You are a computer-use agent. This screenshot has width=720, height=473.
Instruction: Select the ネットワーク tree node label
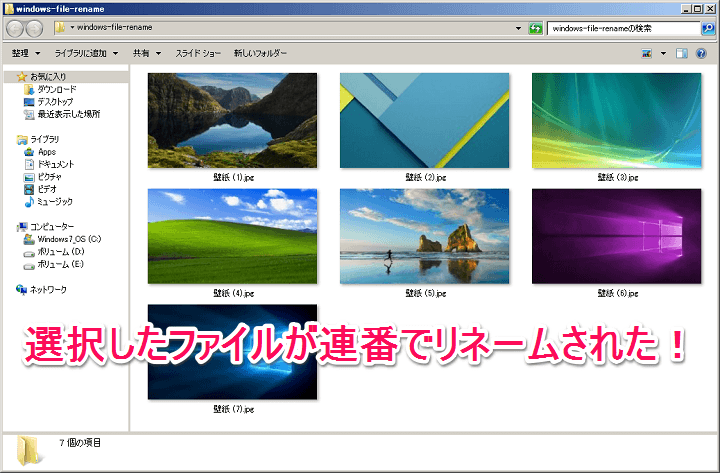[48, 289]
